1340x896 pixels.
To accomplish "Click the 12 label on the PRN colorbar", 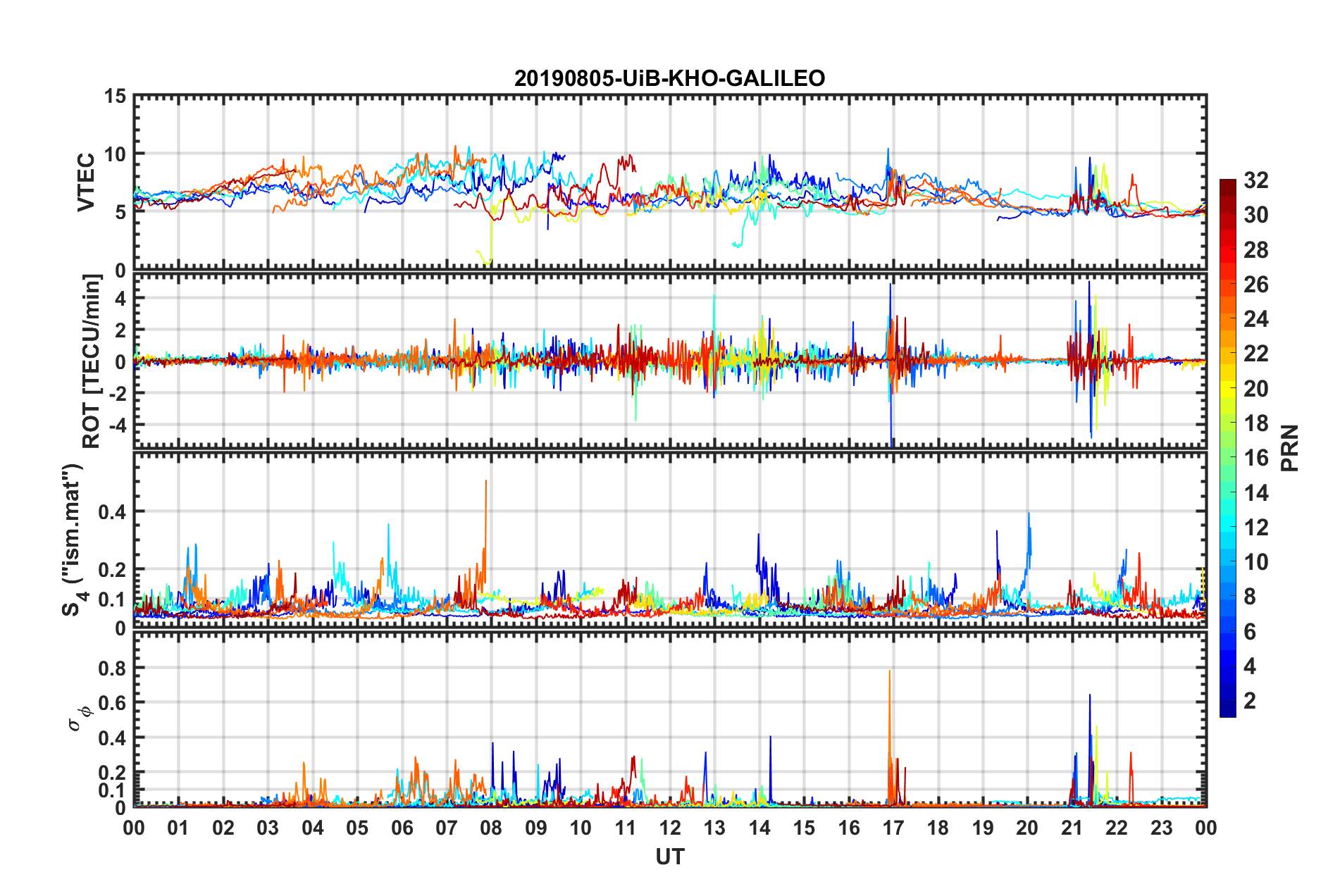I will (x=1256, y=528).
